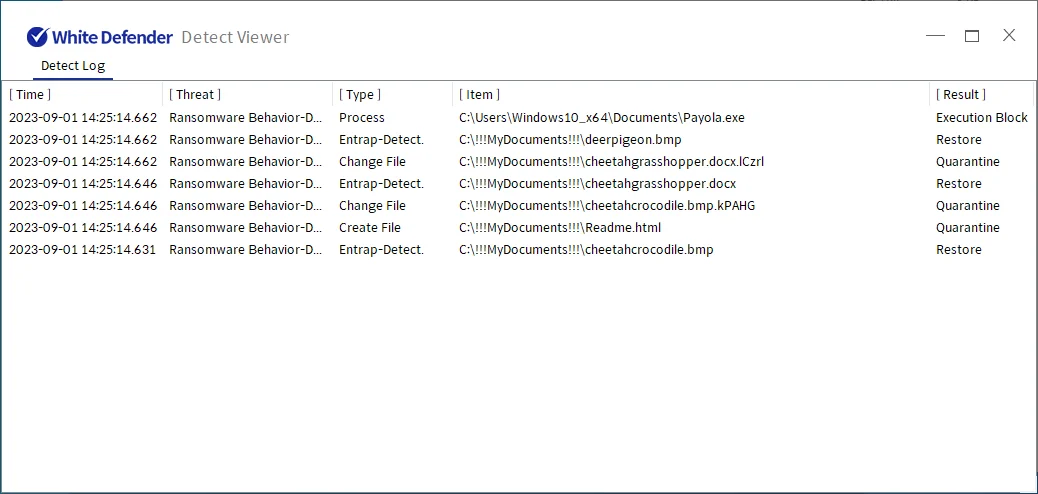Image resolution: width=1038 pixels, height=494 pixels.
Task: Select the cheetahcrocodile.bmp restore entry
Action: point(586,250)
